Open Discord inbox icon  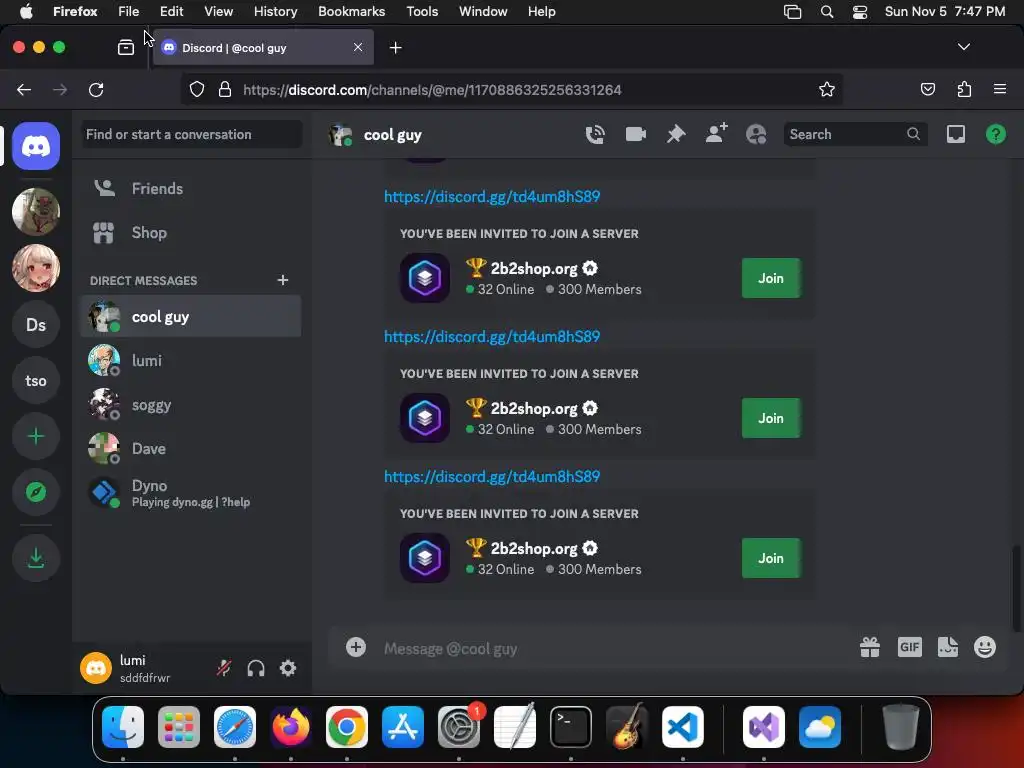(956, 135)
